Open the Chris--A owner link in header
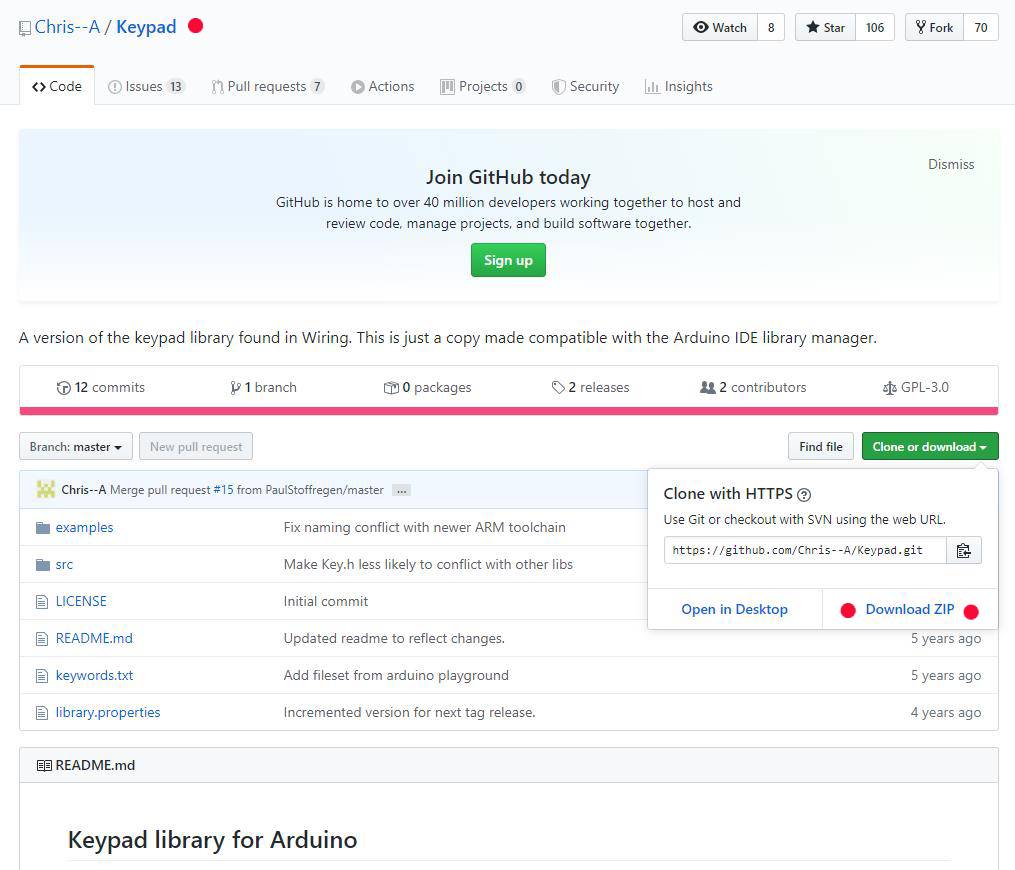 pos(67,27)
